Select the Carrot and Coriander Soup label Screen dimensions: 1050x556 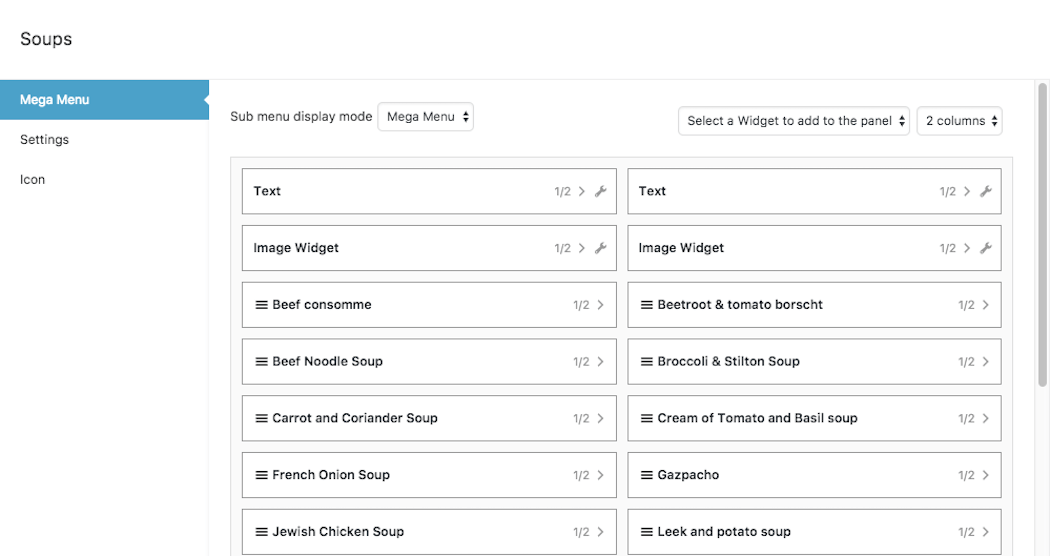(355, 418)
